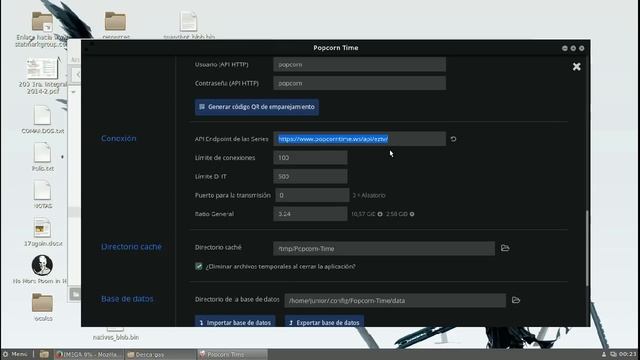Viewport: 640px width, 360px height.
Task: Select the folder icon right of Enlace hacia
Action: pyautogui.click(x=116, y=24)
